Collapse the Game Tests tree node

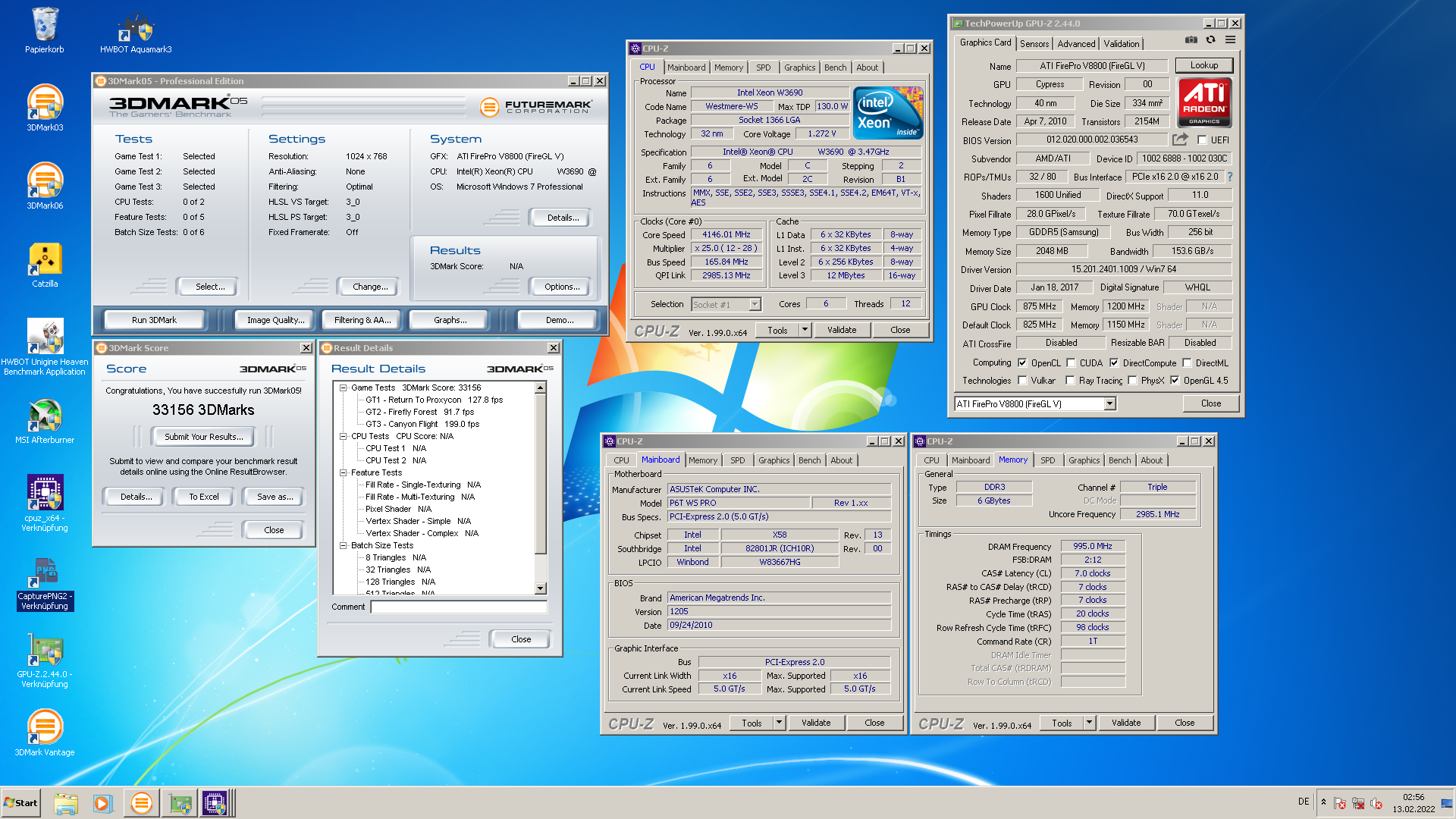(343, 388)
